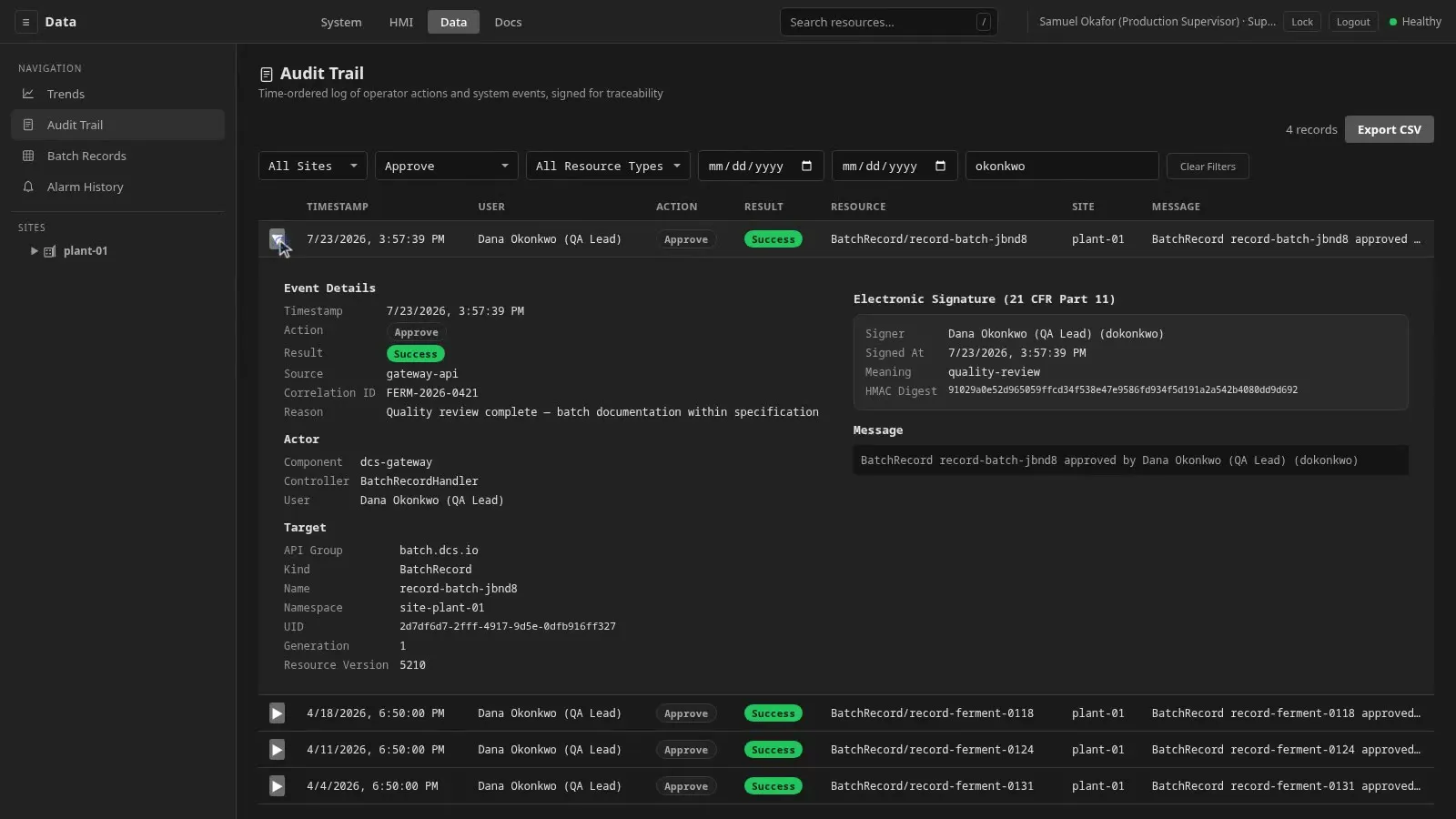
Task: Click the Audit Trail document icon in sidebar
Action: click(28, 125)
